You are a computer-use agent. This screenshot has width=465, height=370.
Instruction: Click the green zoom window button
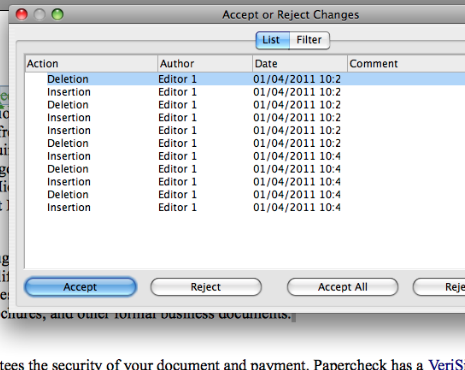point(58,14)
